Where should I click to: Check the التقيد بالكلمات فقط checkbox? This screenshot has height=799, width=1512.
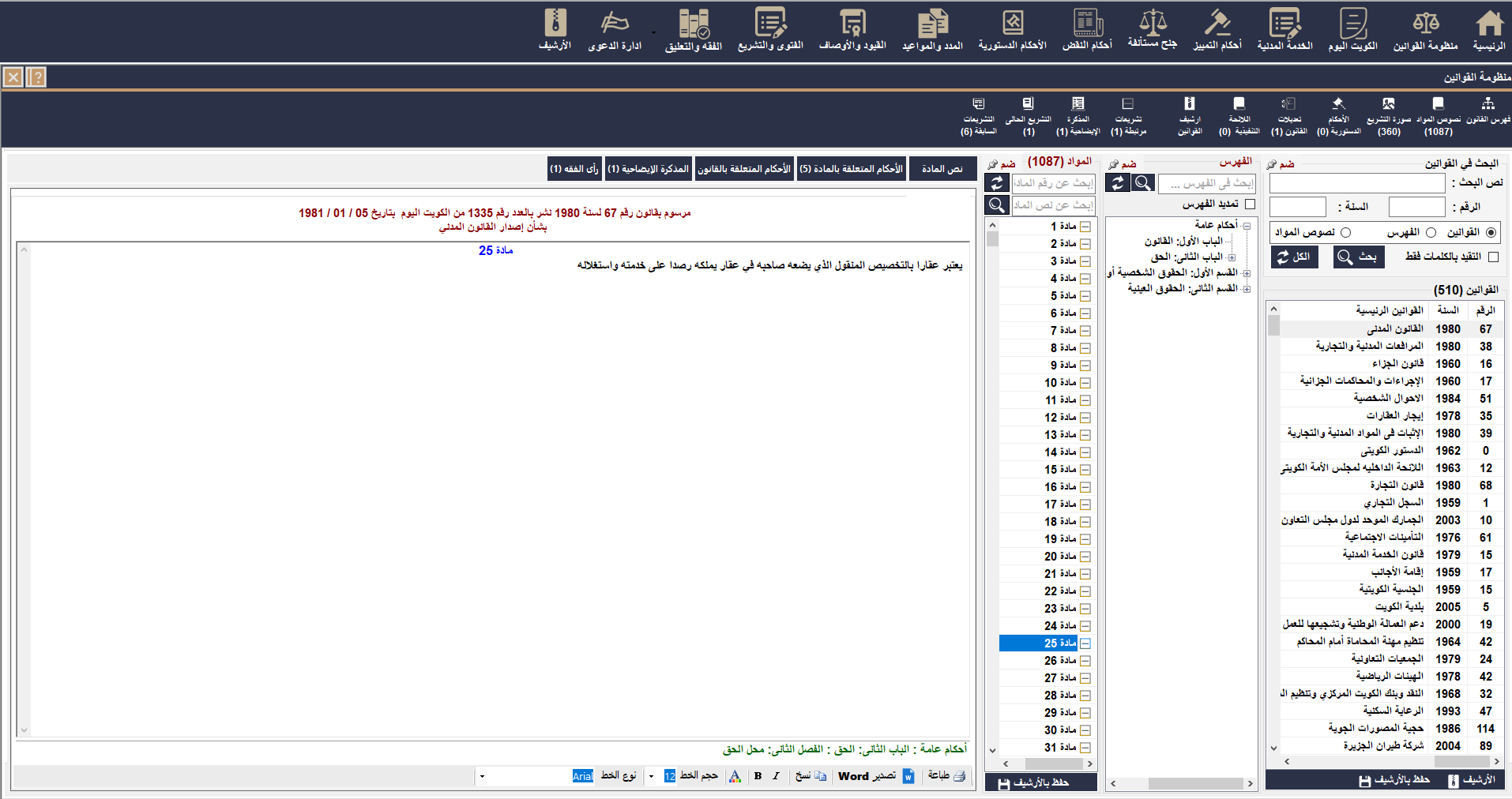pyautogui.click(x=1493, y=257)
